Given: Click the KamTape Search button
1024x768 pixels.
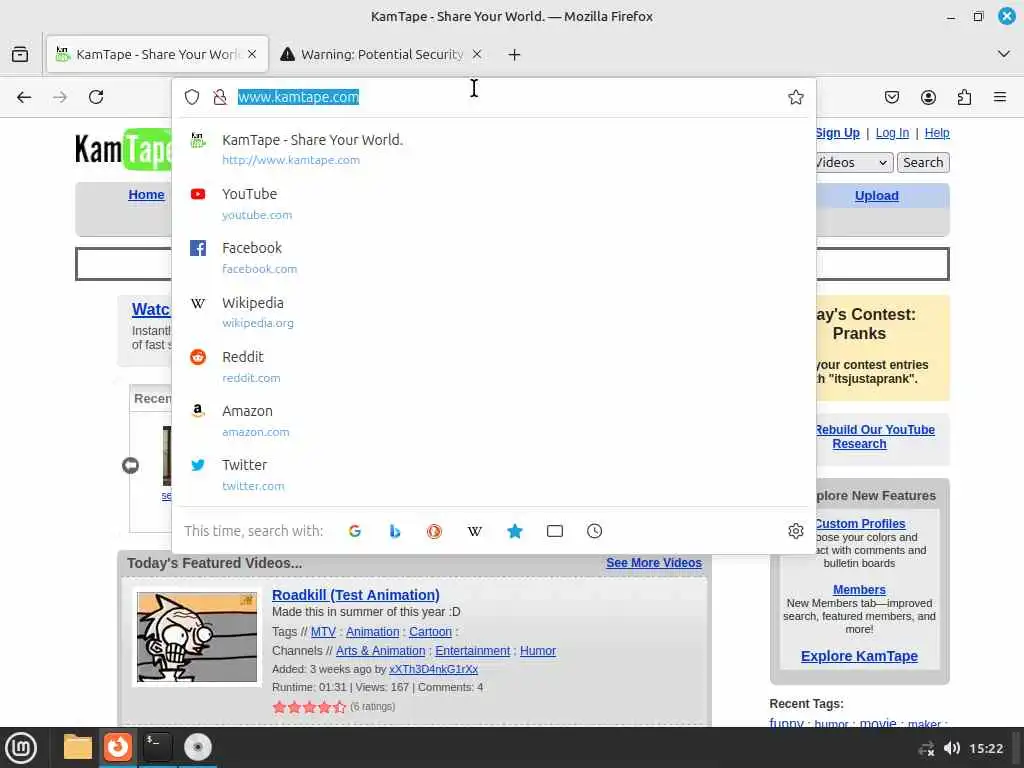Looking at the screenshot, I should [x=923, y=163].
